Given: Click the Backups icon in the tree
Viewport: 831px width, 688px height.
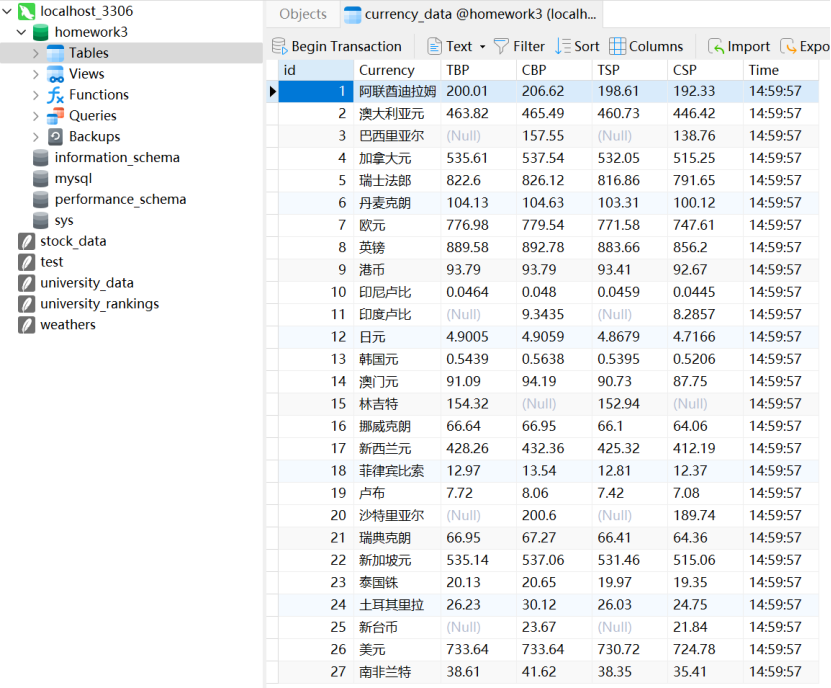Looking at the screenshot, I should click(55, 137).
